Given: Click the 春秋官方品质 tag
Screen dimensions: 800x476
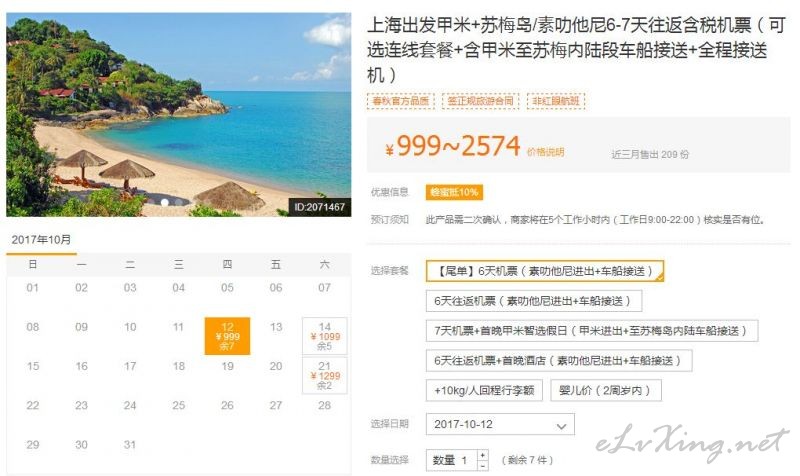Looking at the screenshot, I should pos(401,101).
